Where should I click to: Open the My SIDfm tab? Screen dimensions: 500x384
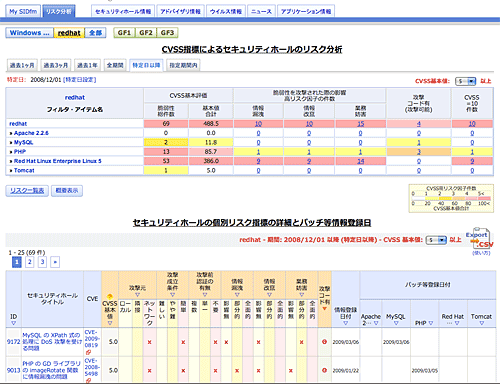click(x=23, y=11)
